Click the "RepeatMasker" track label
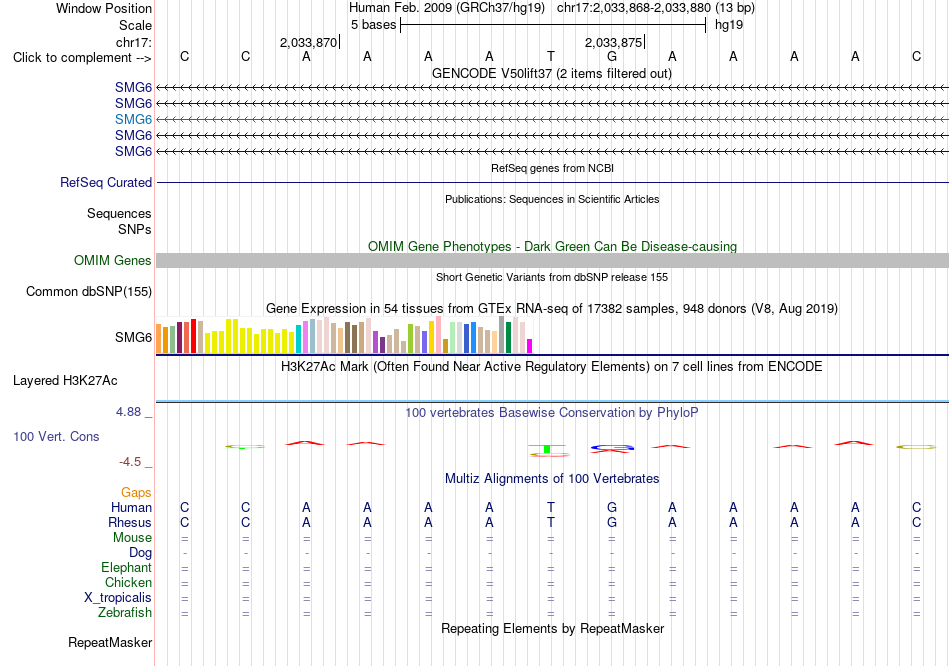 (110, 642)
